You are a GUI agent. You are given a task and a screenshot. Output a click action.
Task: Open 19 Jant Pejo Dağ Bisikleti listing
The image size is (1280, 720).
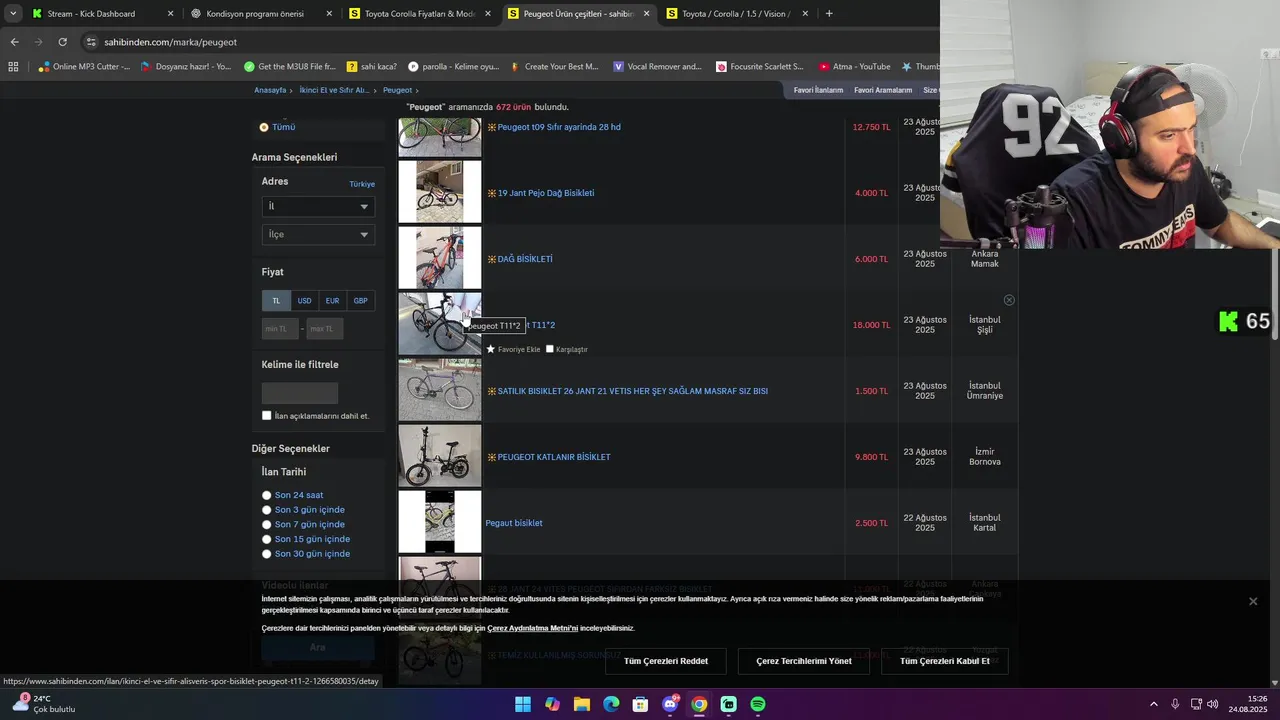pos(546,193)
